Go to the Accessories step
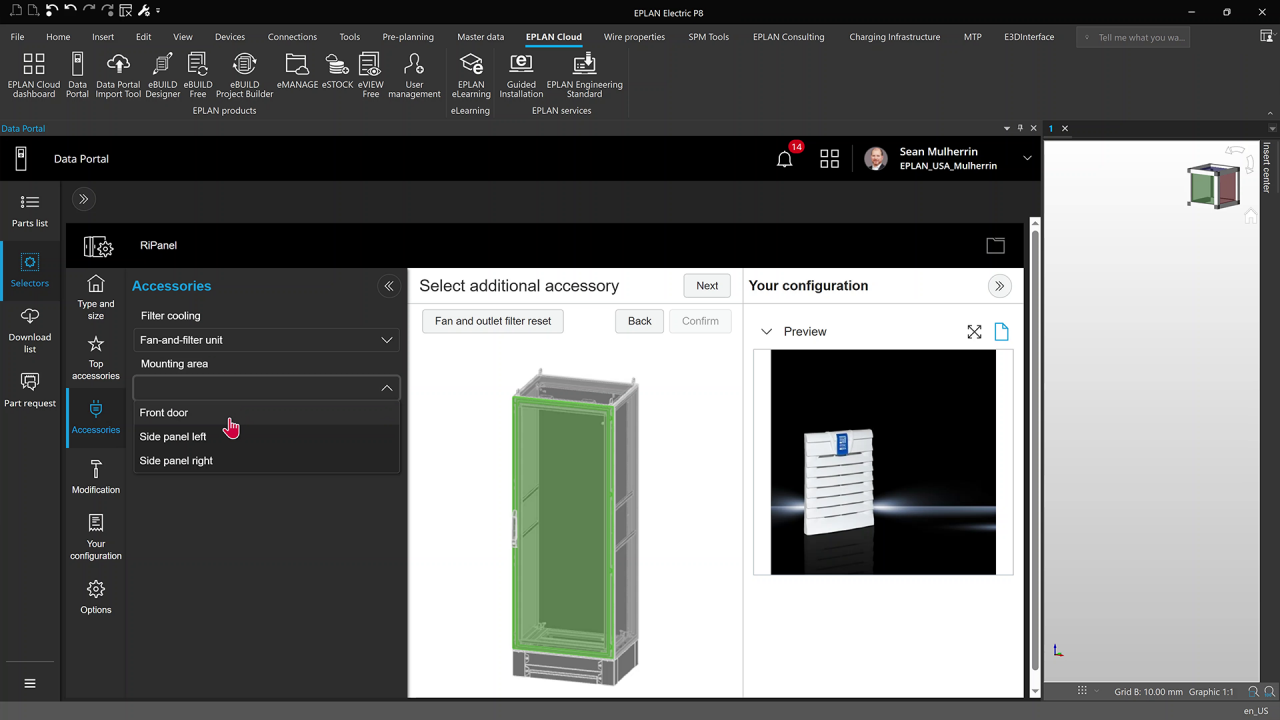The image size is (1280, 720). (x=96, y=416)
